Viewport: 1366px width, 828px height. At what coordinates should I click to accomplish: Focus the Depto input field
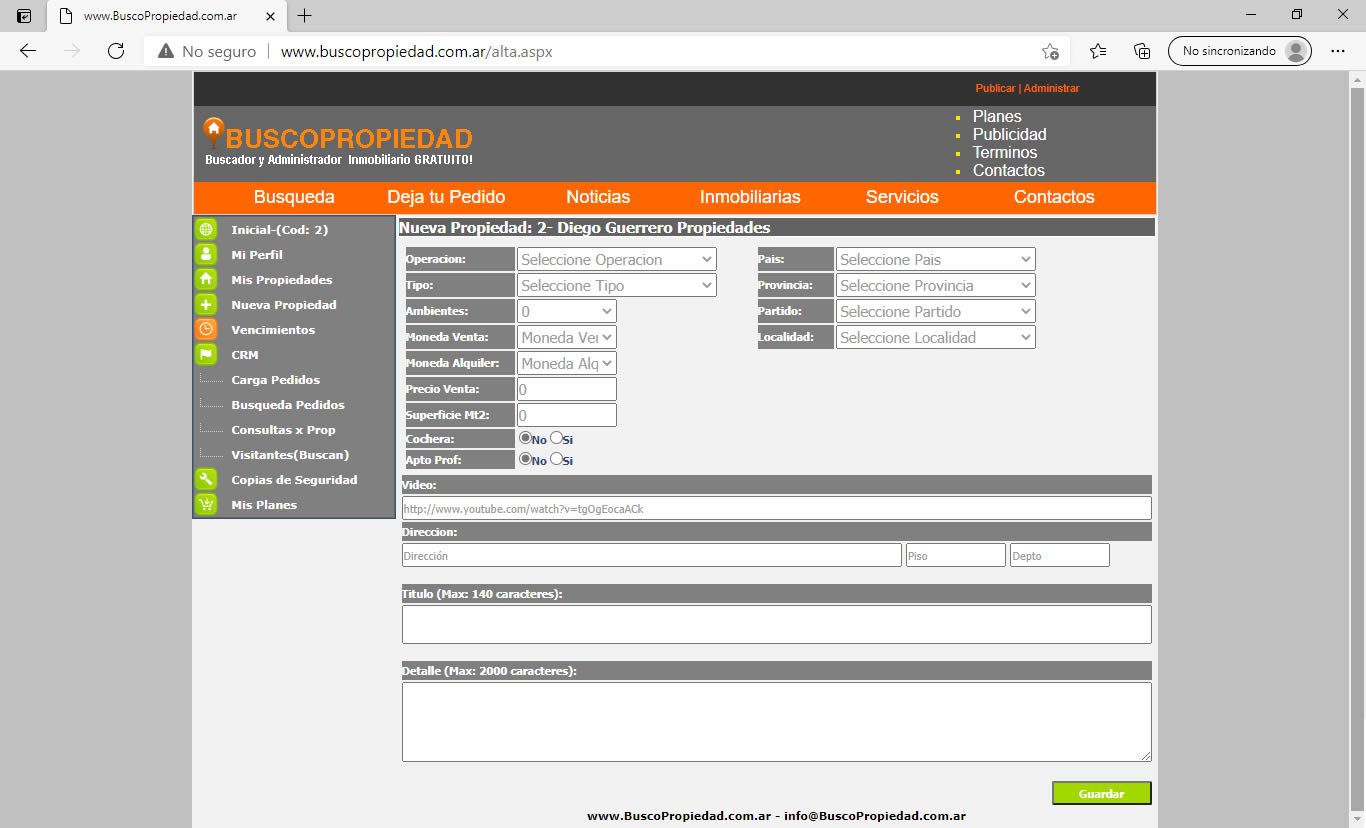[1060, 555]
